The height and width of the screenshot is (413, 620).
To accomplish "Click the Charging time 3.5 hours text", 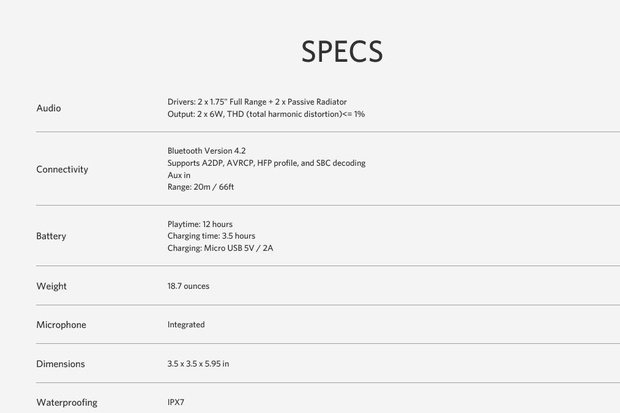I will (x=211, y=236).
